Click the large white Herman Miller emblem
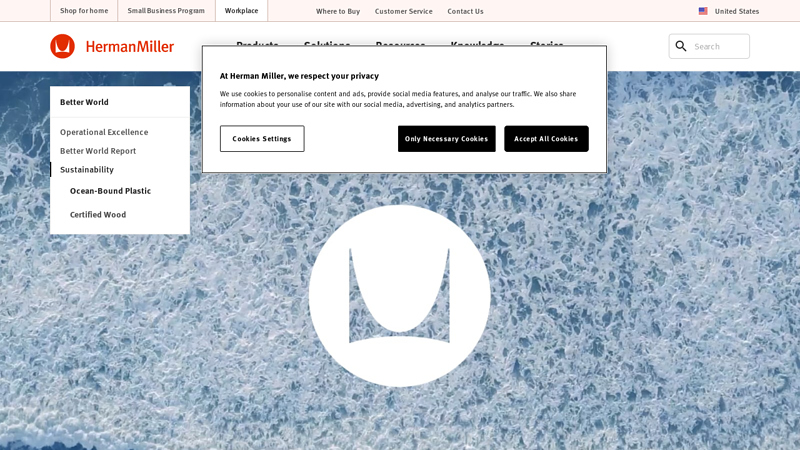Viewport: 800px width, 450px height. (x=399, y=296)
